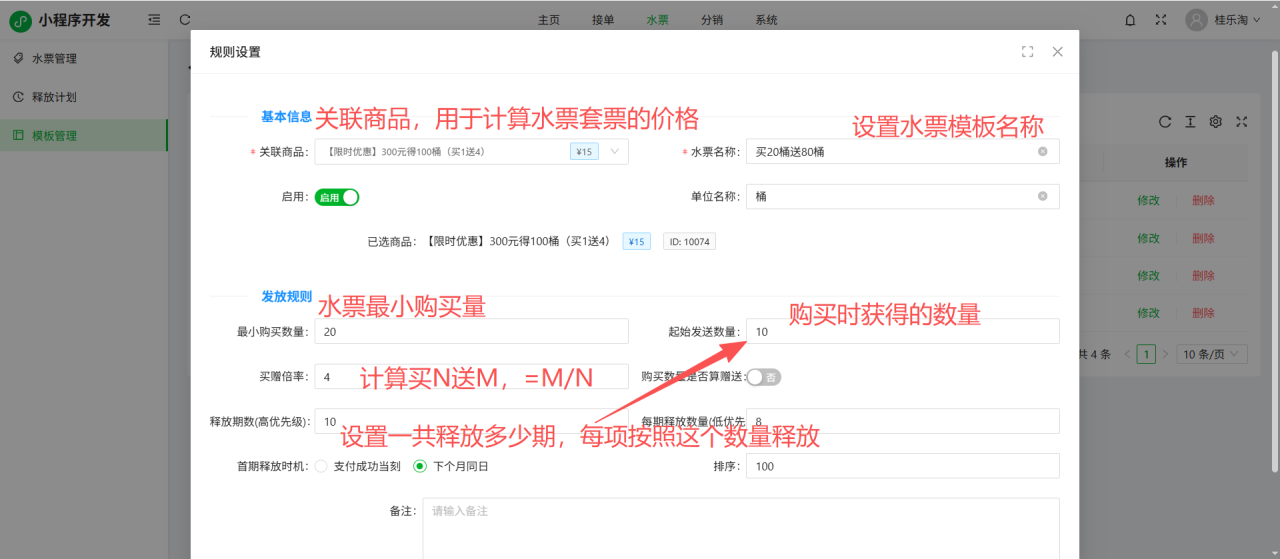Open 释放计划 in the sidebar
1280x559 pixels.
pyautogui.click(x=54, y=97)
